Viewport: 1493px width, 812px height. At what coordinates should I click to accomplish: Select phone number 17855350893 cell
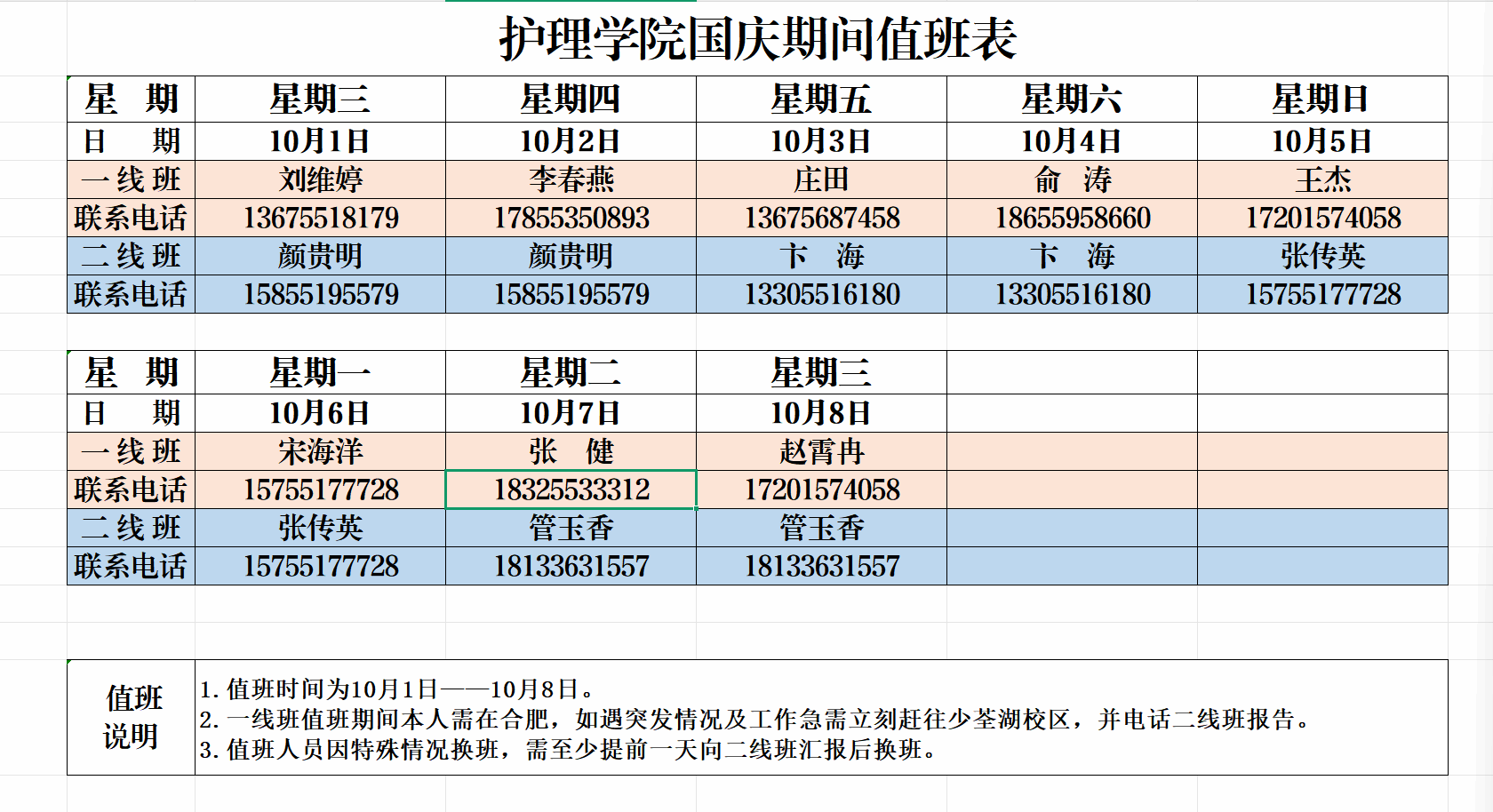pyautogui.click(x=571, y=218)
